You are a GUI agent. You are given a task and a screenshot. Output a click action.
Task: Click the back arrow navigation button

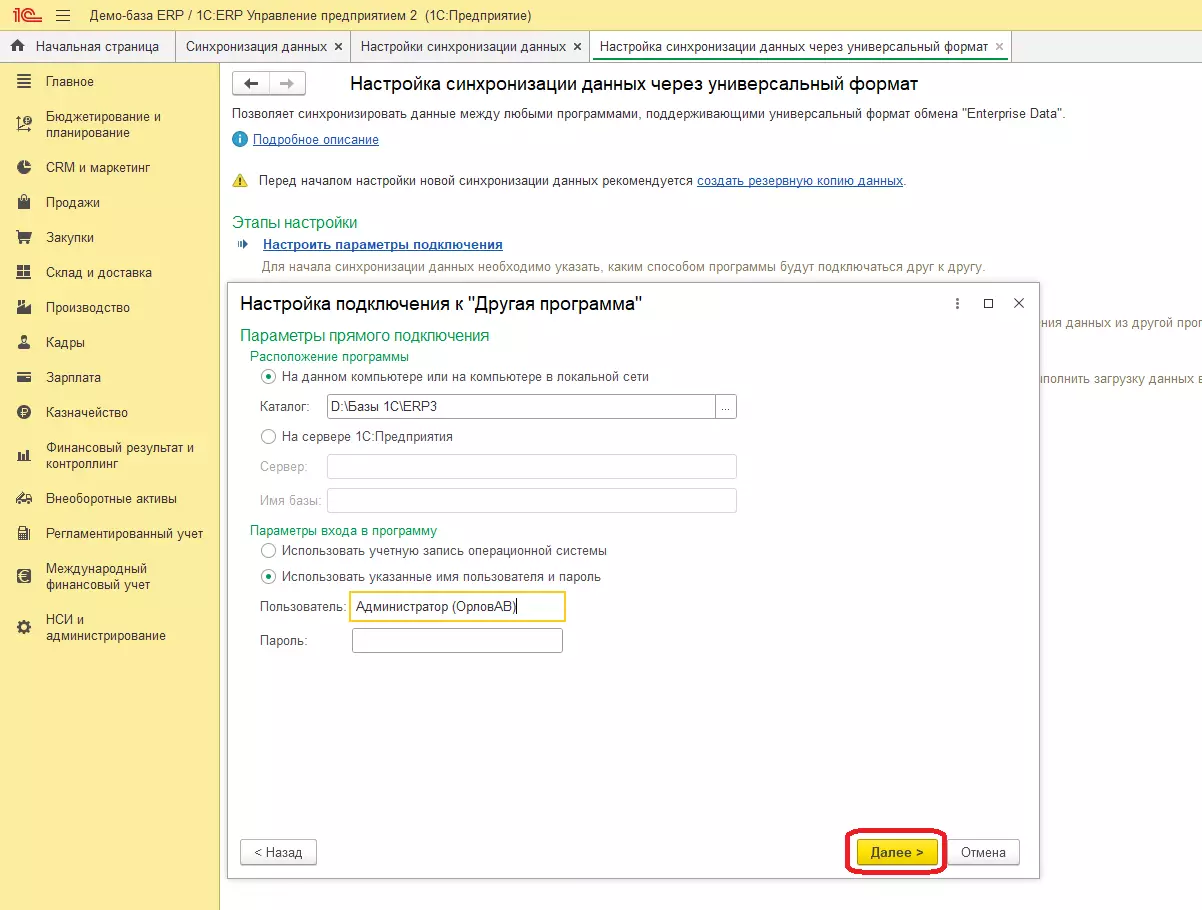click(x=251, y=83)
